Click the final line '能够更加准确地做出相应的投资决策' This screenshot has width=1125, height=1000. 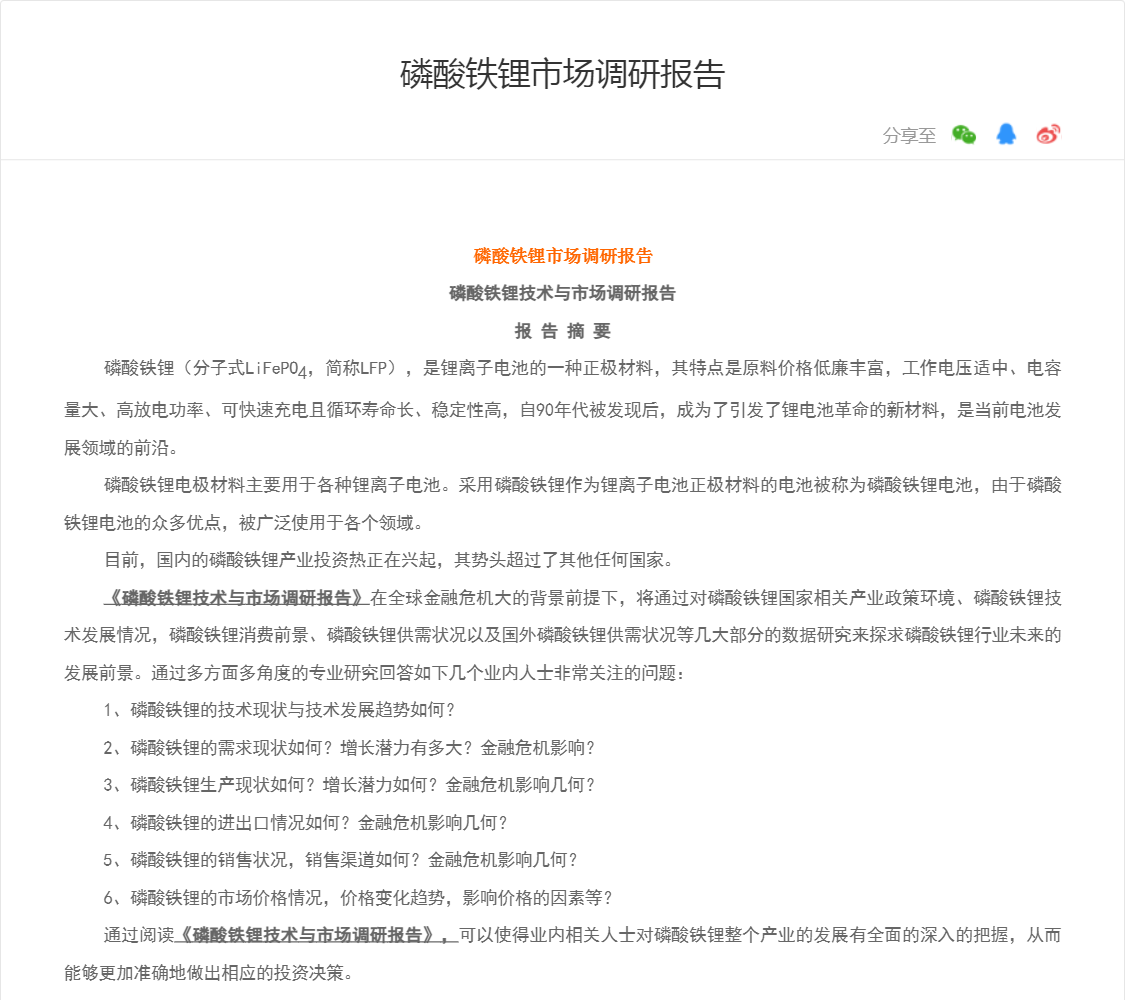click(x=208, y=972)
